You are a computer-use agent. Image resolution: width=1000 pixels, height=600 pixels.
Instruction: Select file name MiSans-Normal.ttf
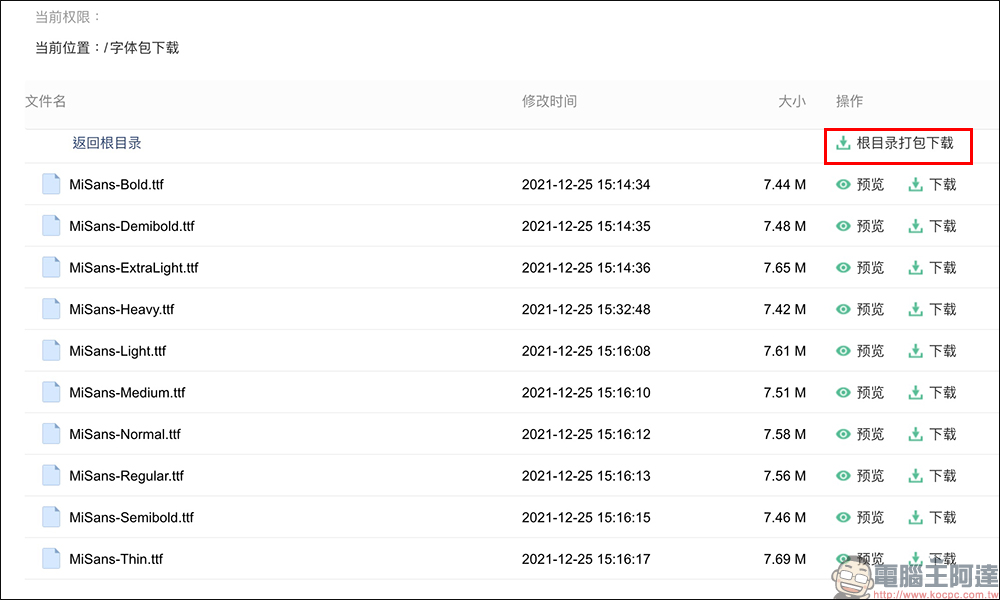[x=124, y=434]
